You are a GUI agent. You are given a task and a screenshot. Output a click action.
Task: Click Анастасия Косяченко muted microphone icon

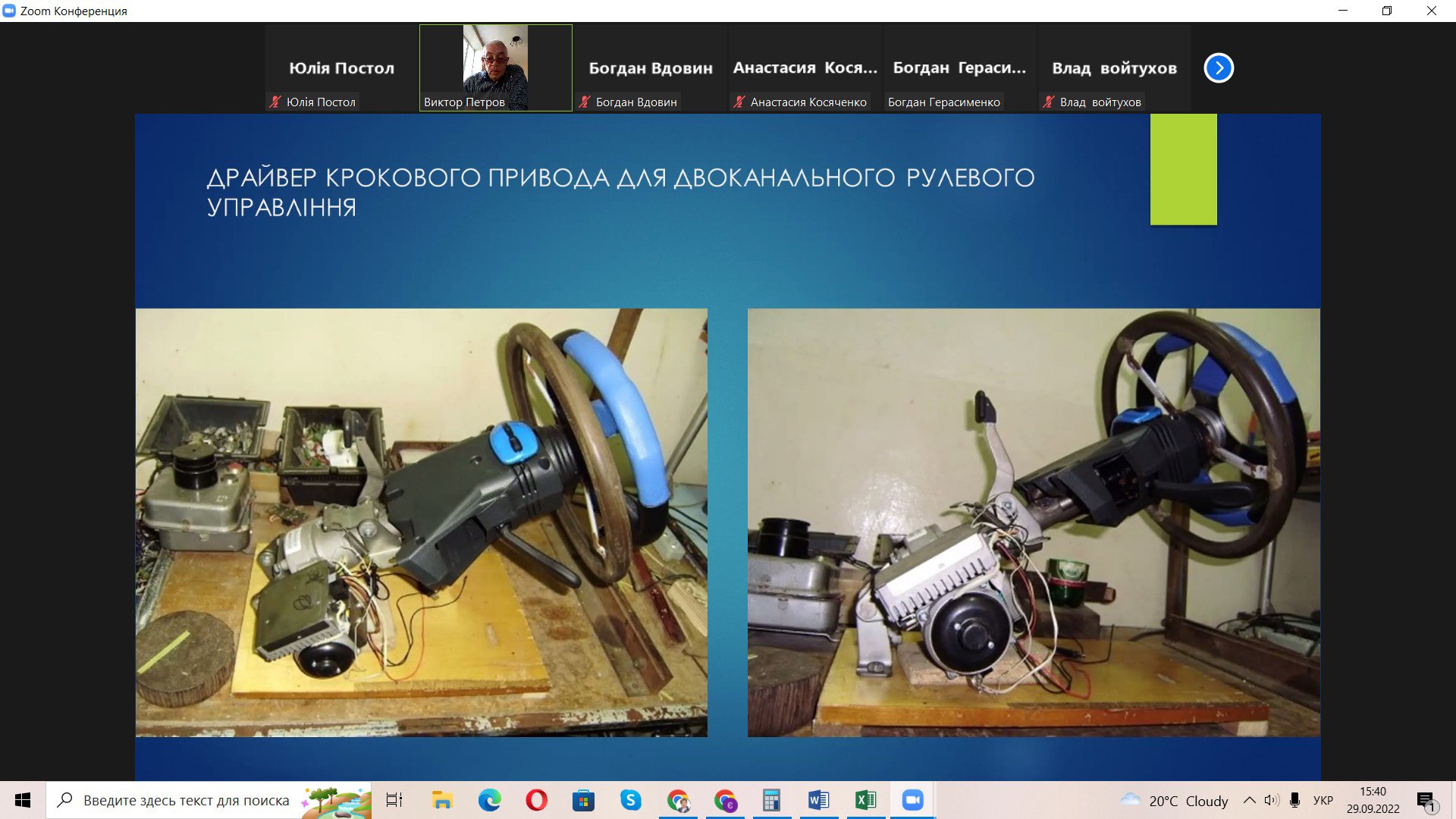pos(739,102)
